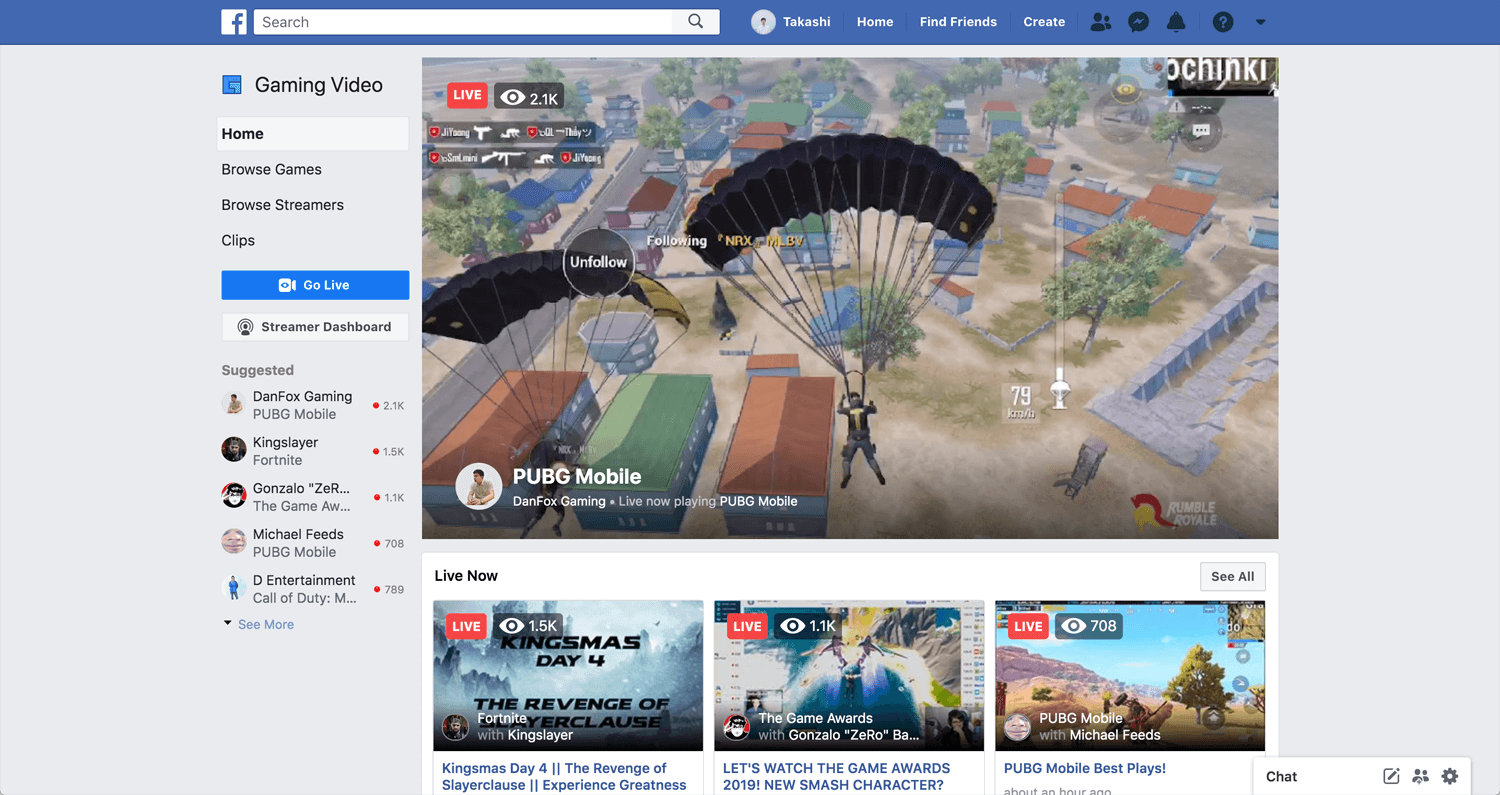The image size is (1500, 795).
Task: Open Fortnite Kingsmas Day 4 thumbnail
Action: 568,676
